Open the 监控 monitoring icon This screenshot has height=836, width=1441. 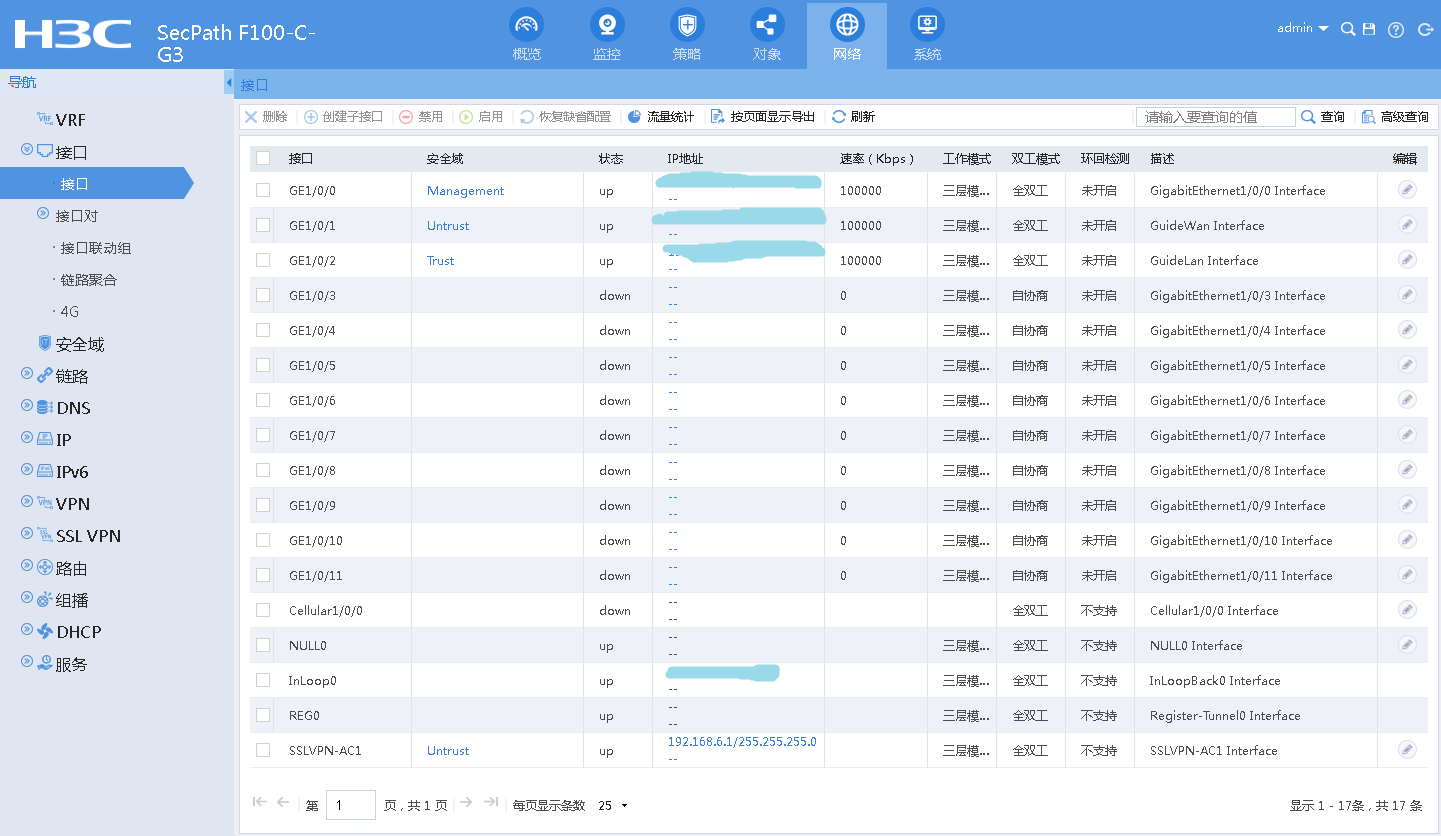click(606, 25)
